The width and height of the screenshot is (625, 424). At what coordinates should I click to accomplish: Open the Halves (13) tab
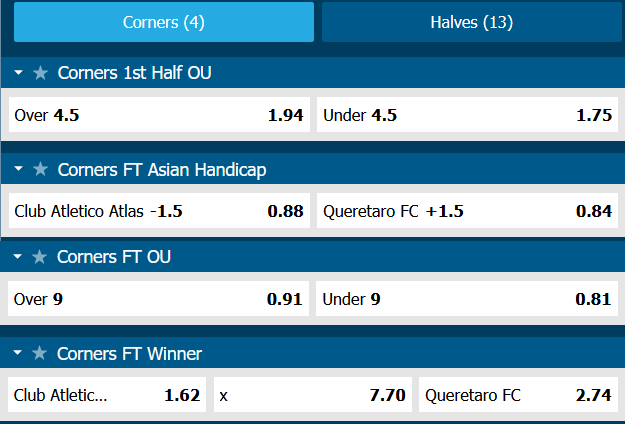click(470, 22)
